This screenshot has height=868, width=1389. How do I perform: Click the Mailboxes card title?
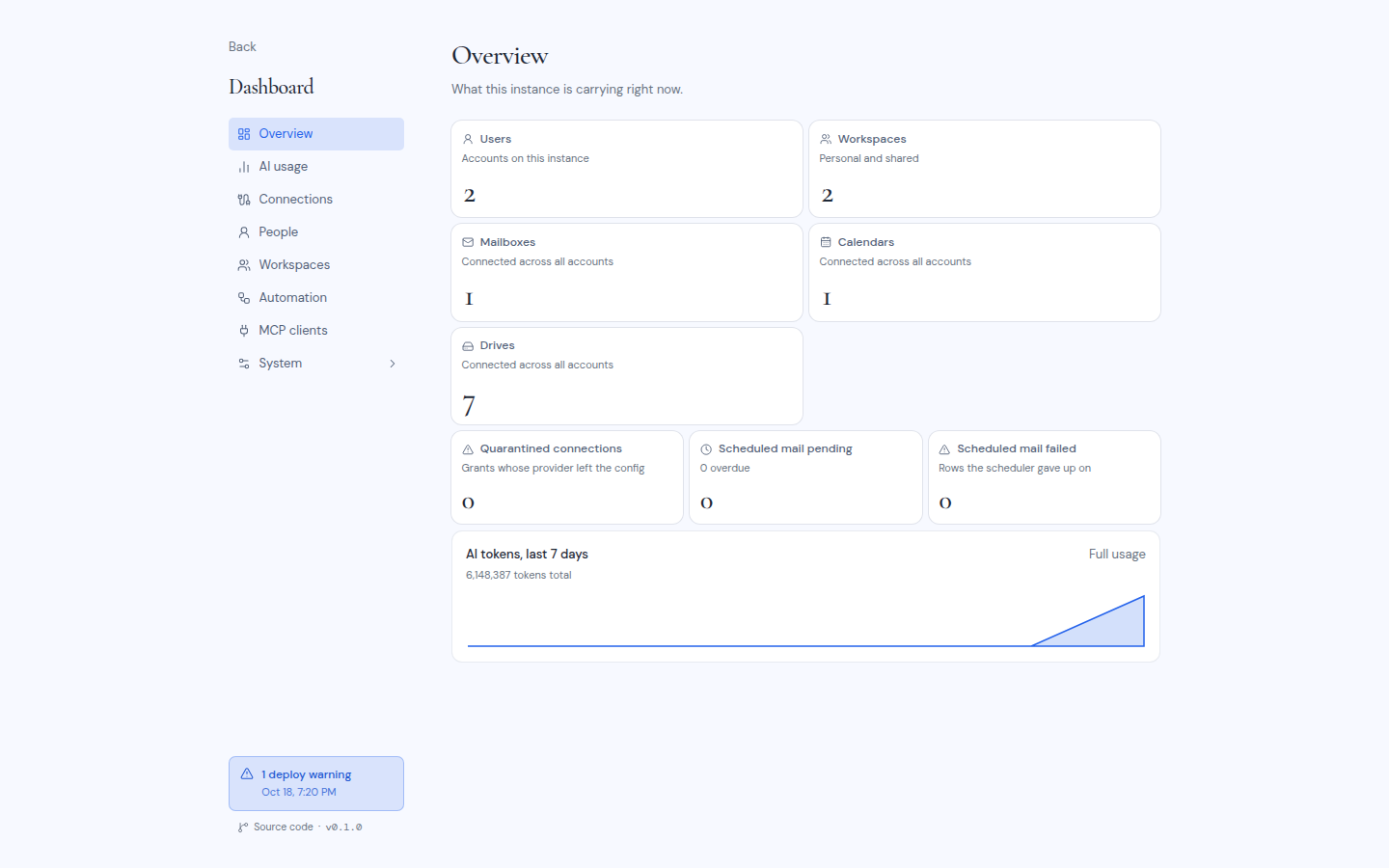click(507, 242)
